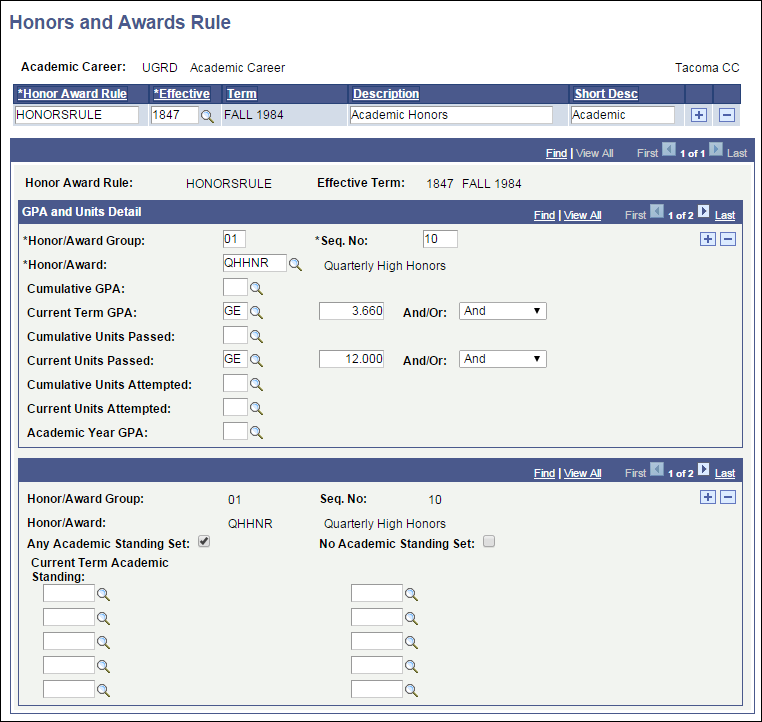Viewport: 762px width, 722px height.
Task: Click View All in academic standing section
Action: point(582,473)
